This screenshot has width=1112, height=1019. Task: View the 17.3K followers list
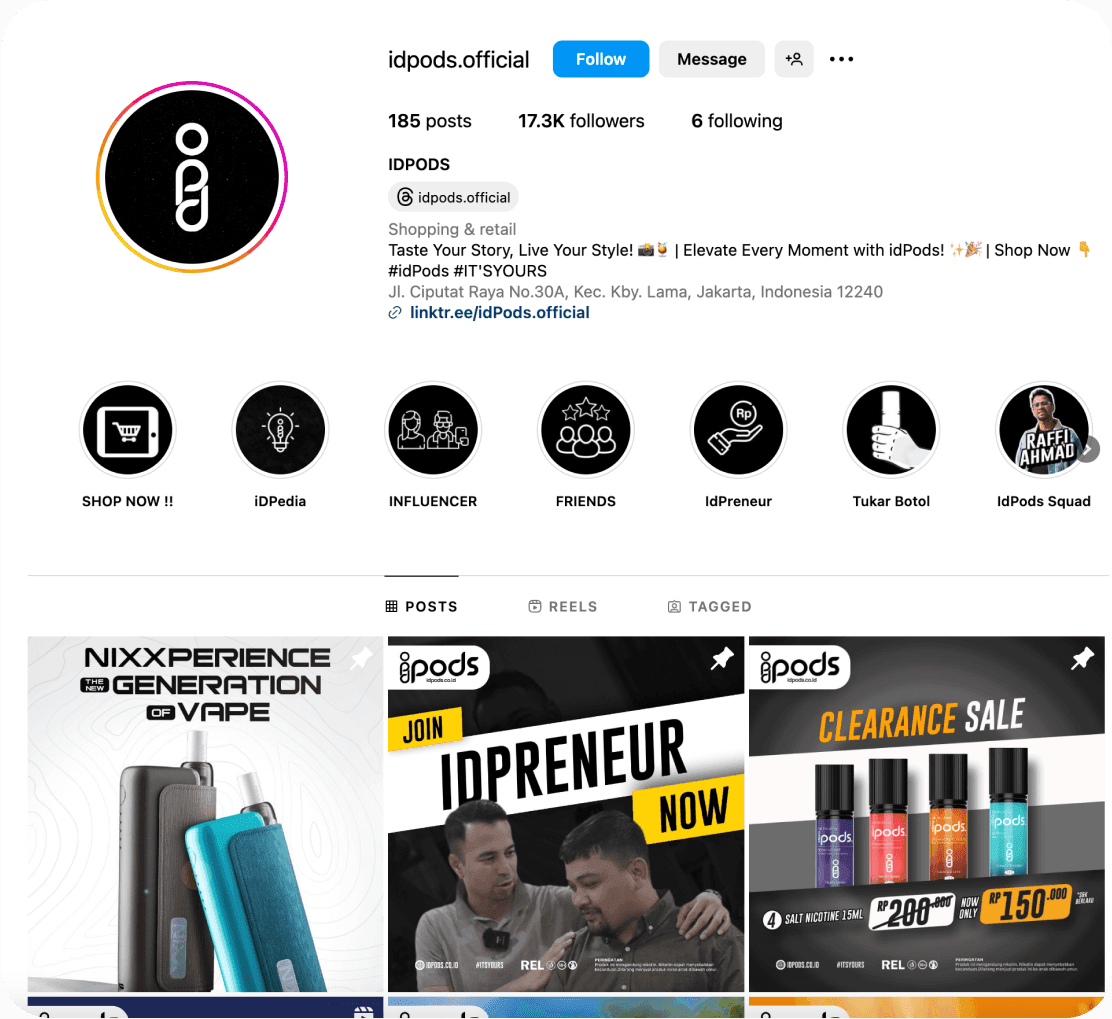coord(581,121)
